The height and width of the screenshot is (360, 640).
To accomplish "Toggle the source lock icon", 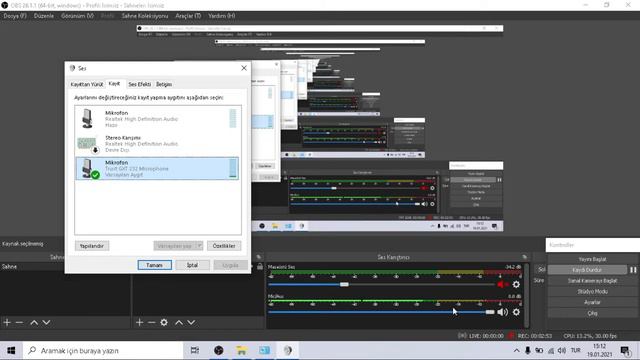I will [260, 267].
